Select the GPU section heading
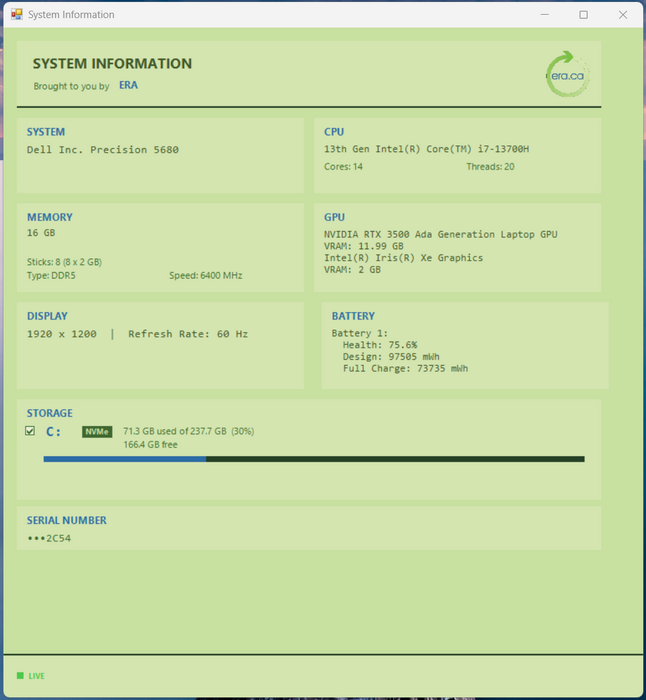Image resolution: width=646 pixels, height=700 pixels. [334, 217]
